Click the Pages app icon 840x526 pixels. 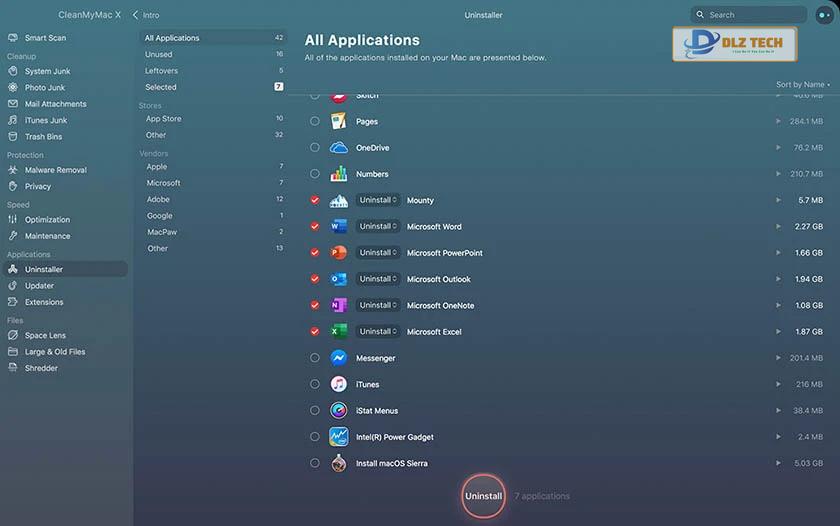(339, 121)
